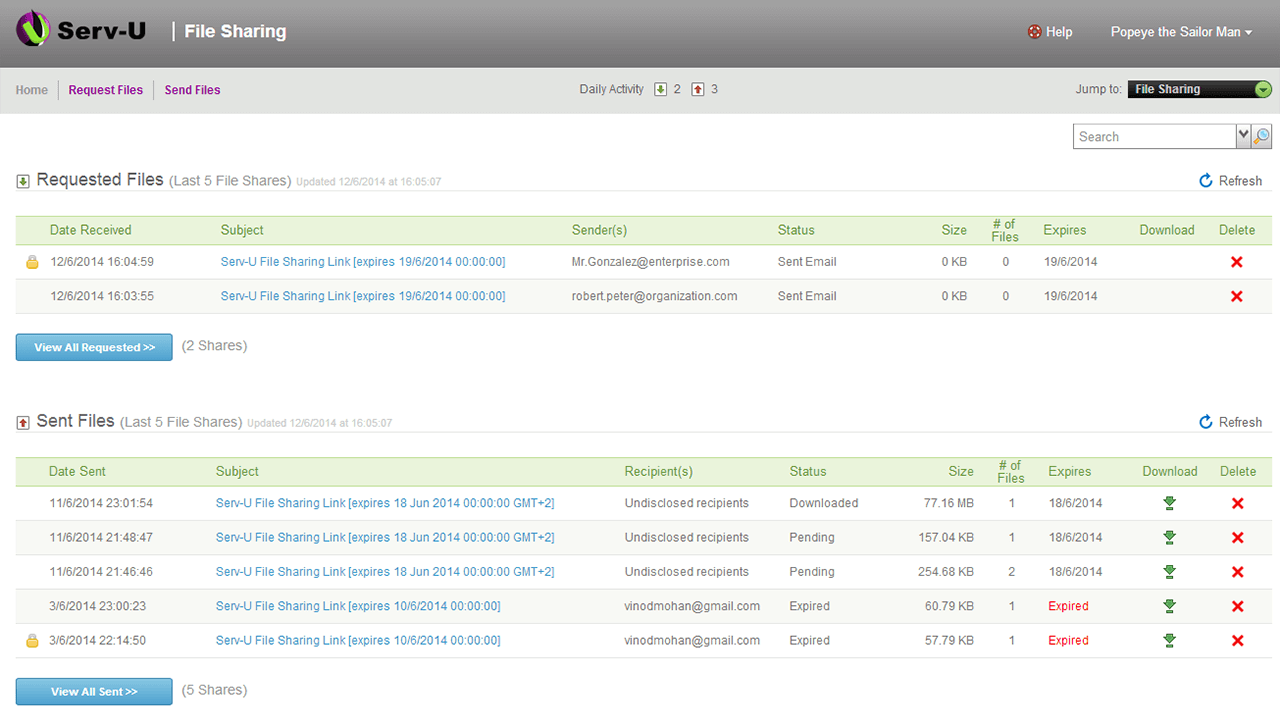Viewport: 1280px width, 724px height.
Task: Open the 11/6/2014 23:01:54 sent subject link
Action: (385, 503)
